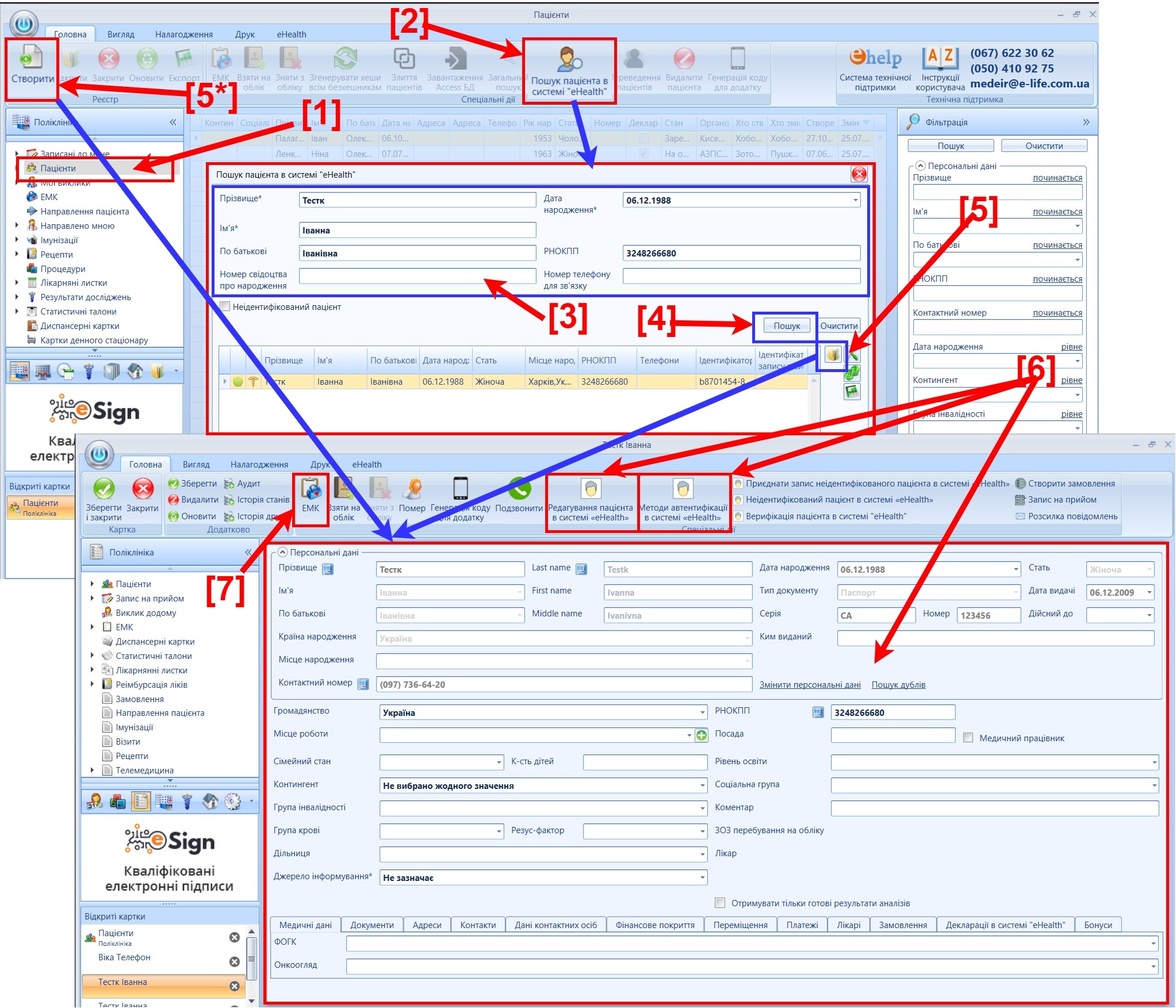1176x1008 pixels.
Task: Toggle Медичний працівник checkbox
Action: click(x=968, y=738)
